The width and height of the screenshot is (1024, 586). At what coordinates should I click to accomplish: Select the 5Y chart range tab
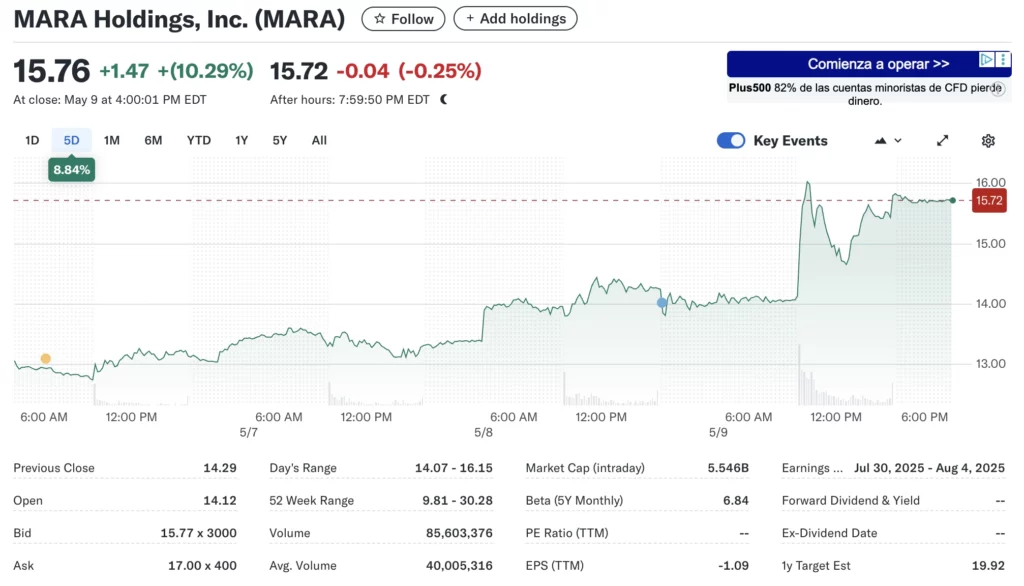tap(280, 140)
